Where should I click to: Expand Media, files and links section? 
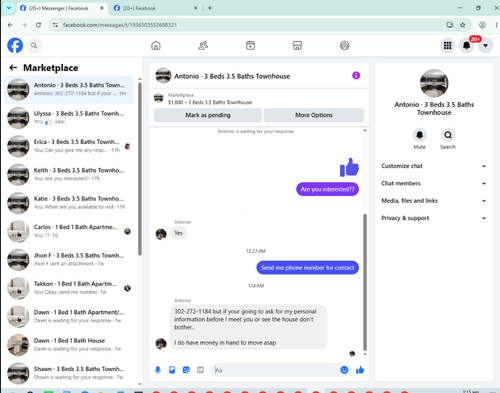click(x=434, y=201)
